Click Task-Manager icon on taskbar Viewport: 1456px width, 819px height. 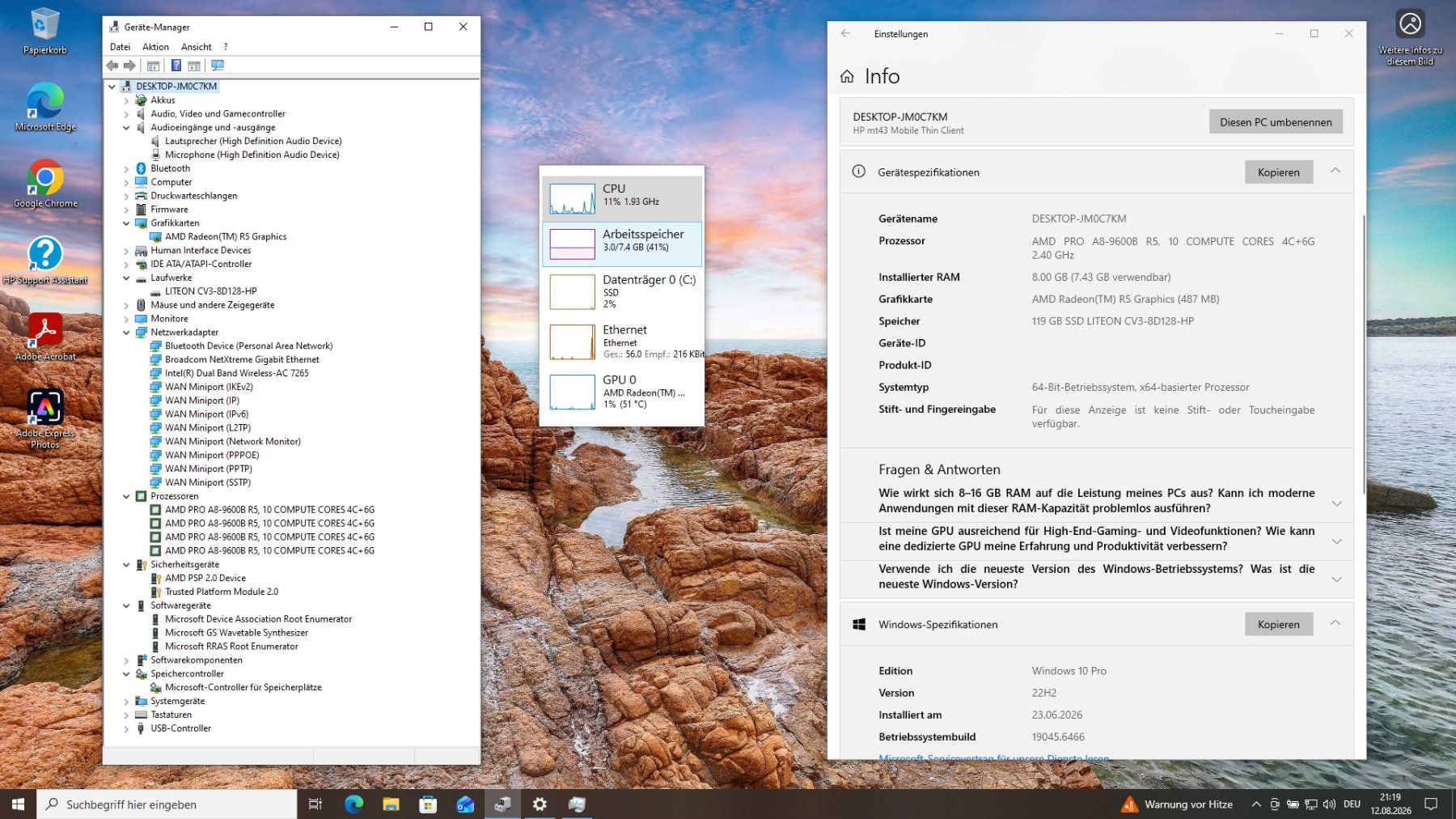click(577, 804)
